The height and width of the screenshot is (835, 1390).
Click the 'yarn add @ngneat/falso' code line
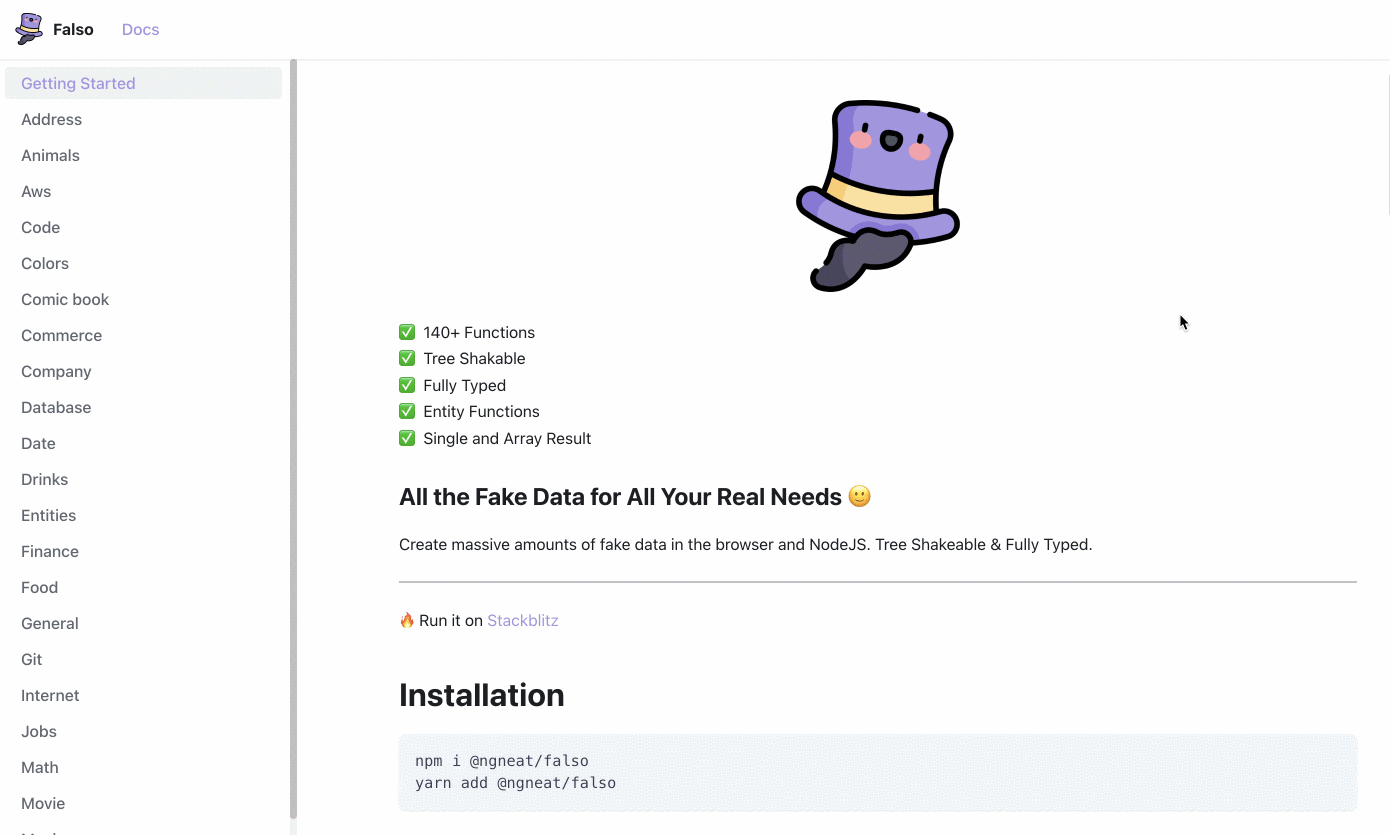(515, 782)
